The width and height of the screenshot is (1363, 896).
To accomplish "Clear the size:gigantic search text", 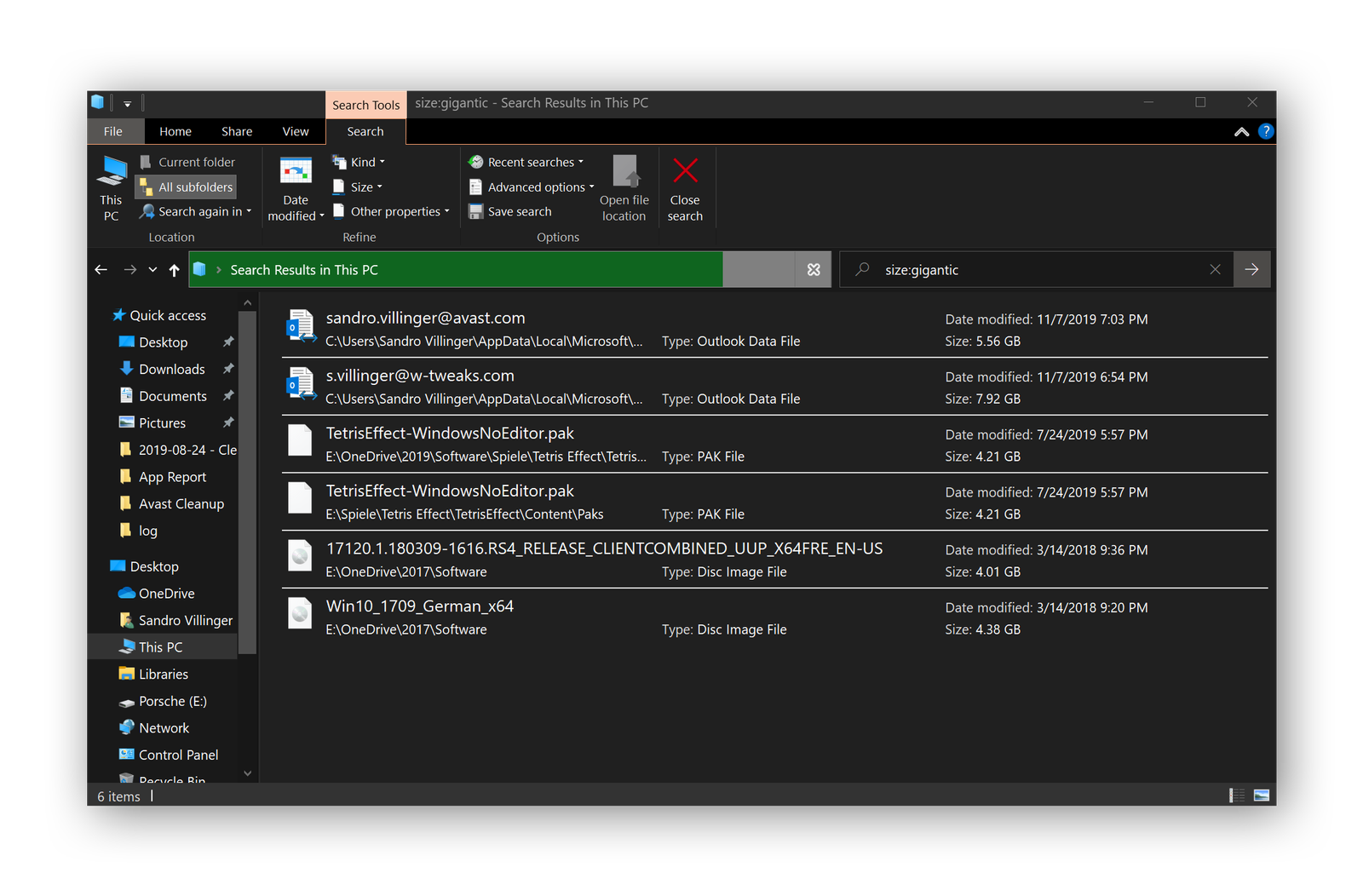I will tap(1215, 270).
